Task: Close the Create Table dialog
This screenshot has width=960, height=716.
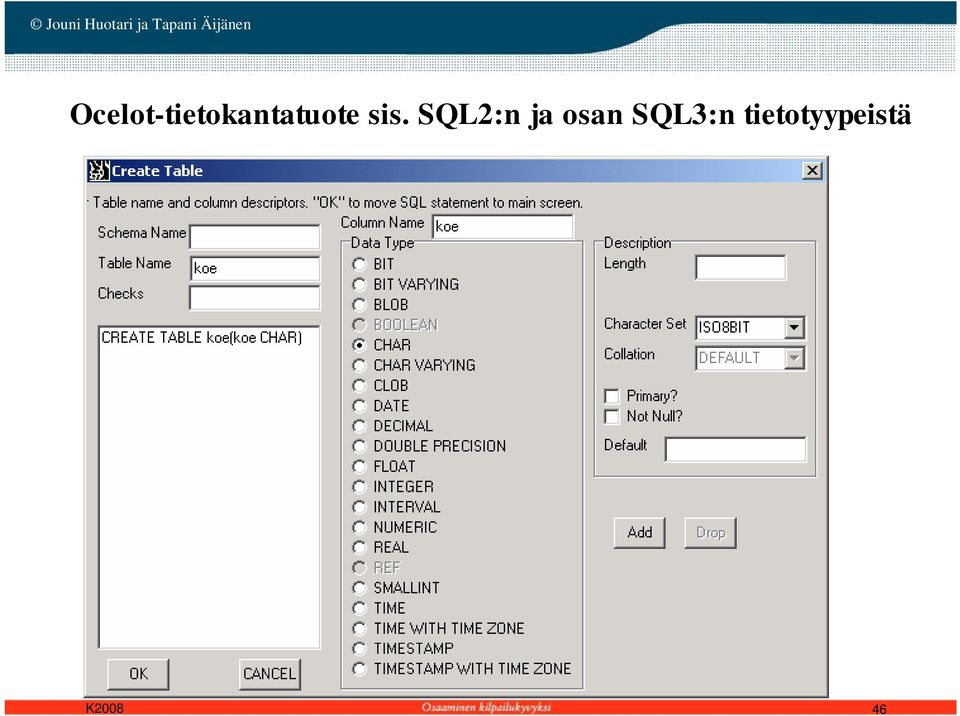Action: click(x=812, y=171)
